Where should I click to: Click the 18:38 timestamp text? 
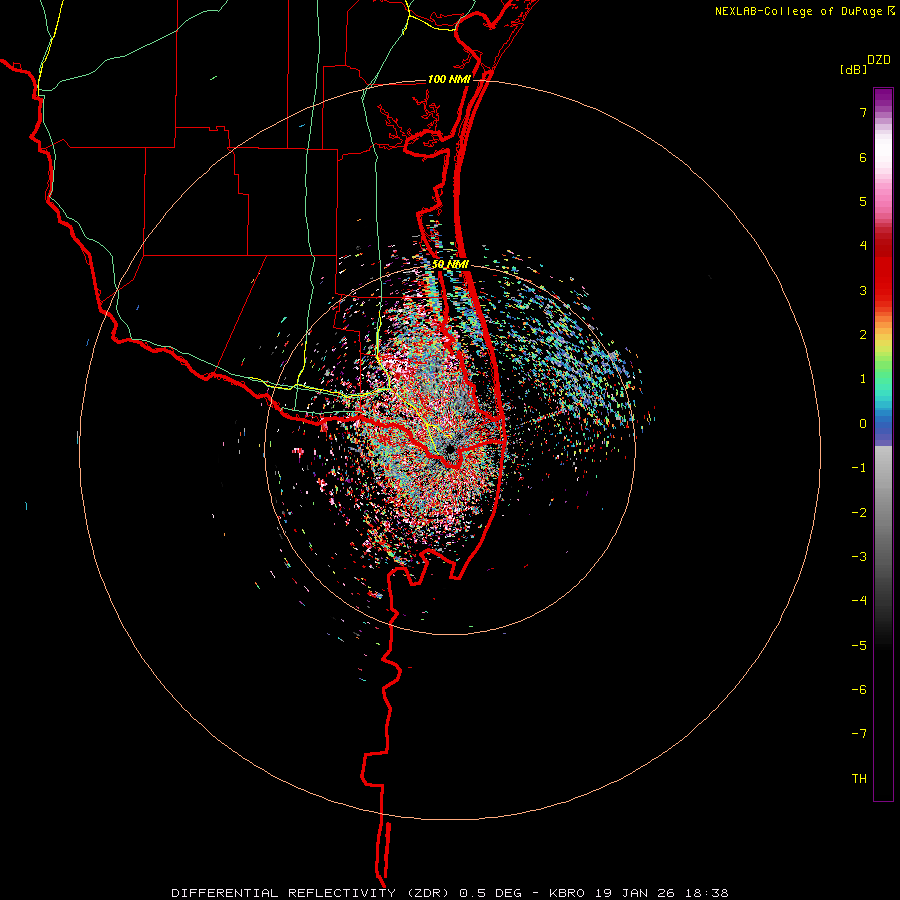707,893
